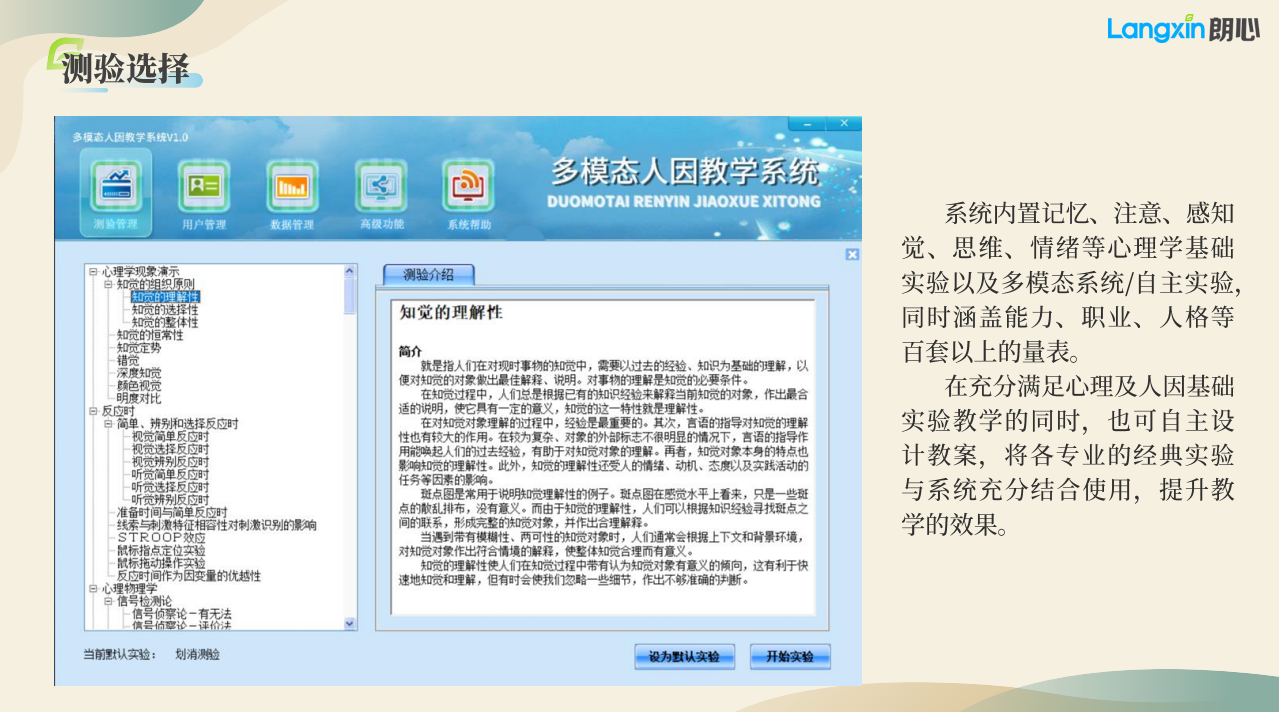This screenshot has width=1279, height=712.
Task: Click the 设为默认实验 button
Action: coord(684,657)
